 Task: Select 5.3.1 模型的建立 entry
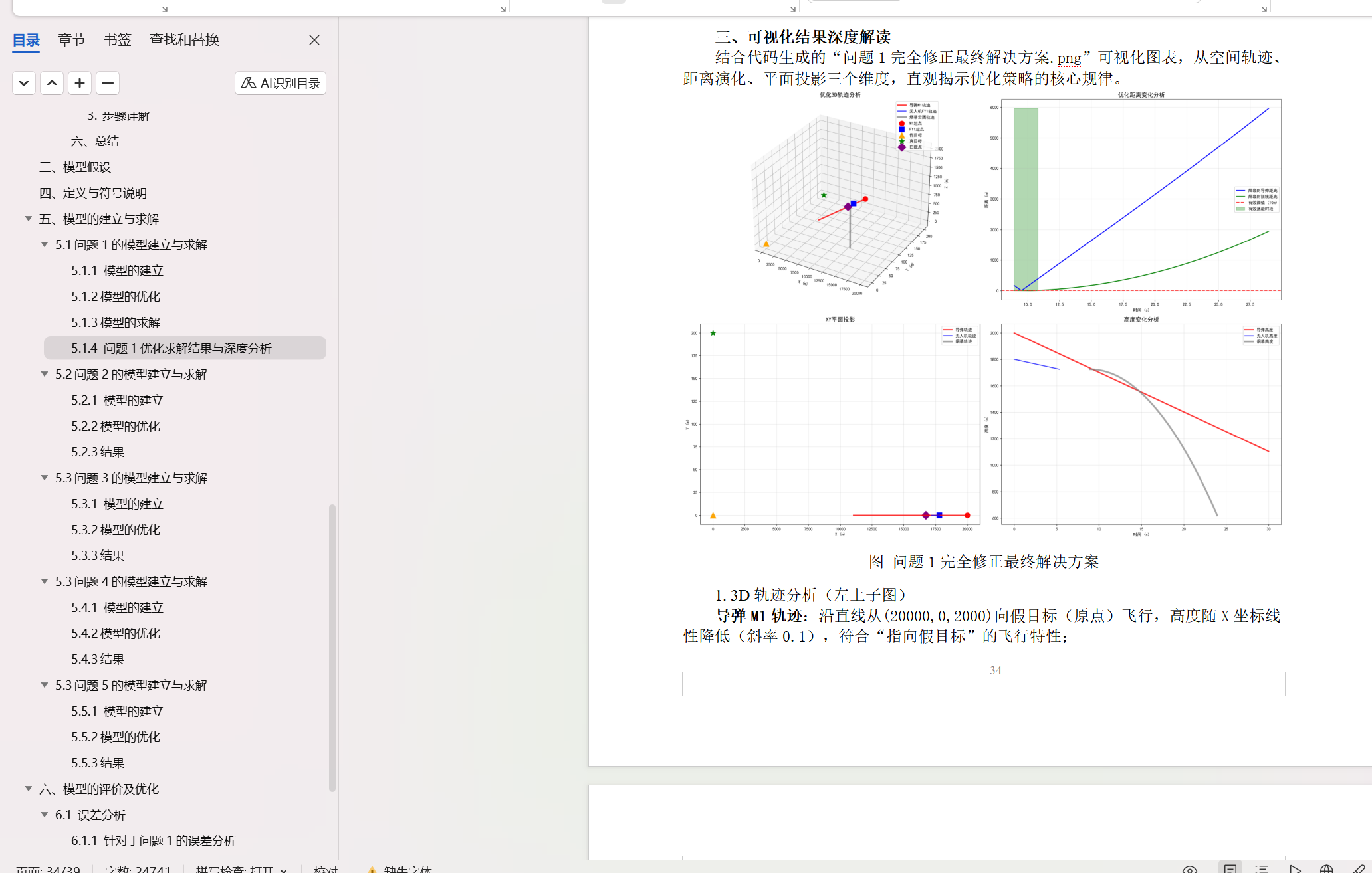[118, 504]
